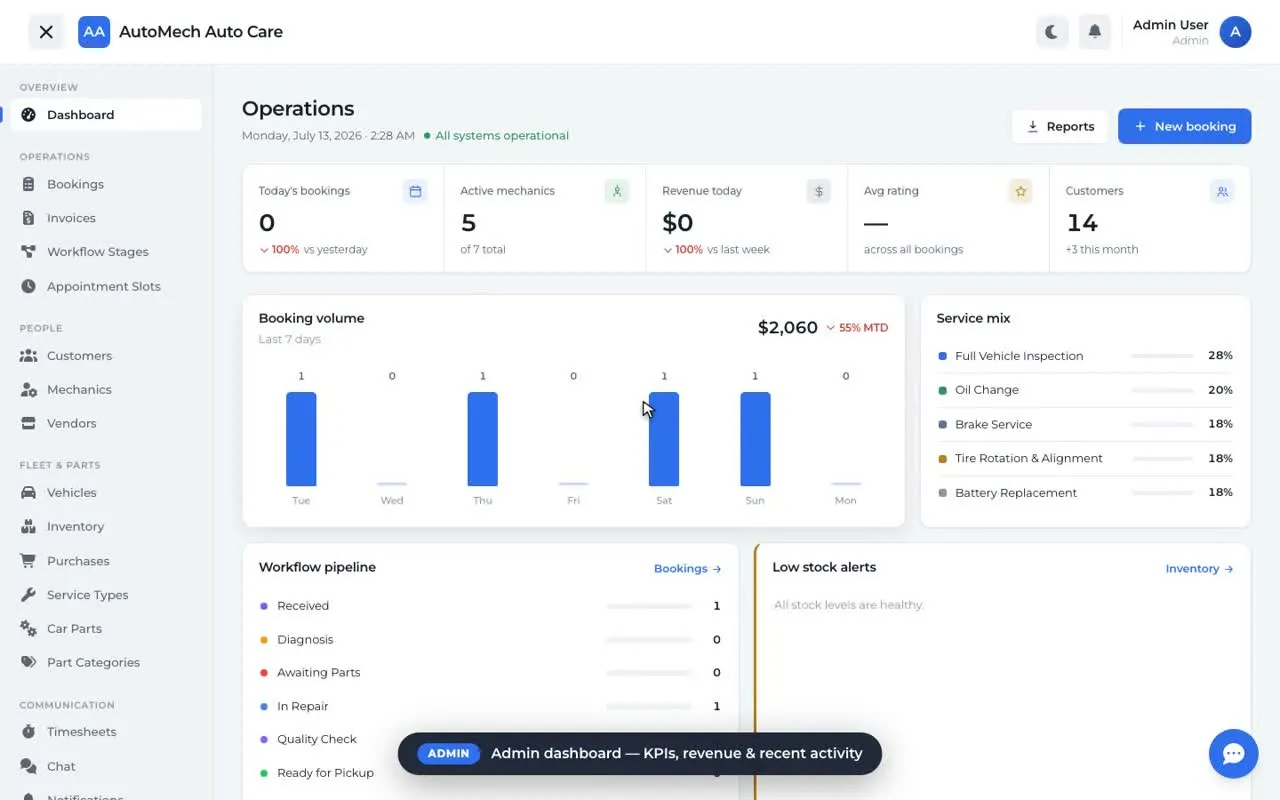The height and width of the screenshot is (800, 1280).
Task: Click the Workflow Stages diagram icon
Action: pos(28,252)
